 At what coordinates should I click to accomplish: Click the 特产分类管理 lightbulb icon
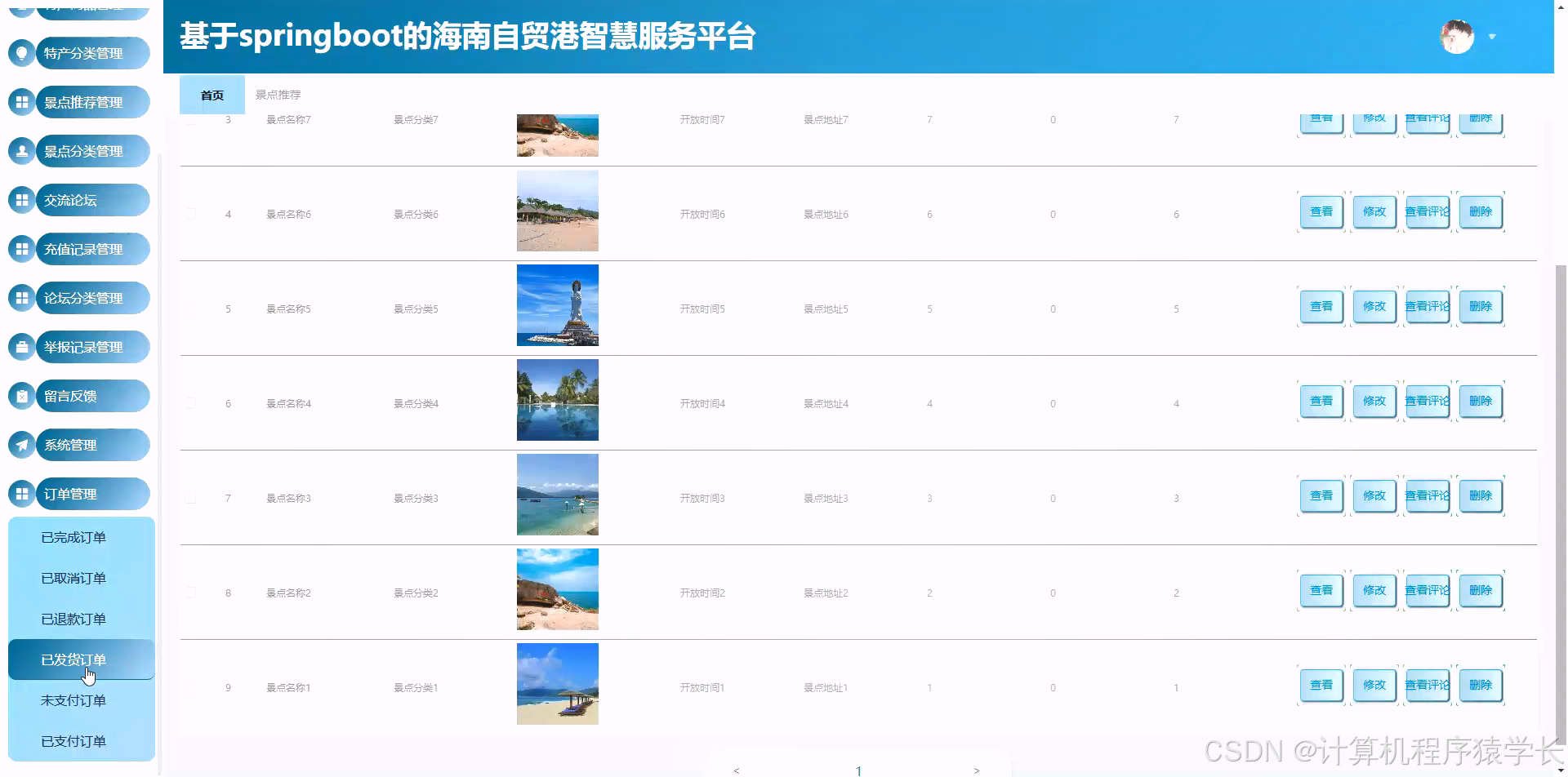point(22,53)
